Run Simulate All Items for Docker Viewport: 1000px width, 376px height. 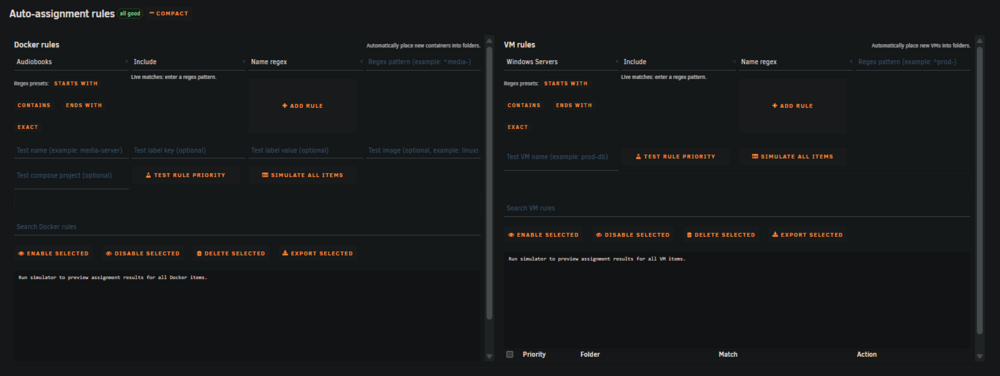pos(302,175)
